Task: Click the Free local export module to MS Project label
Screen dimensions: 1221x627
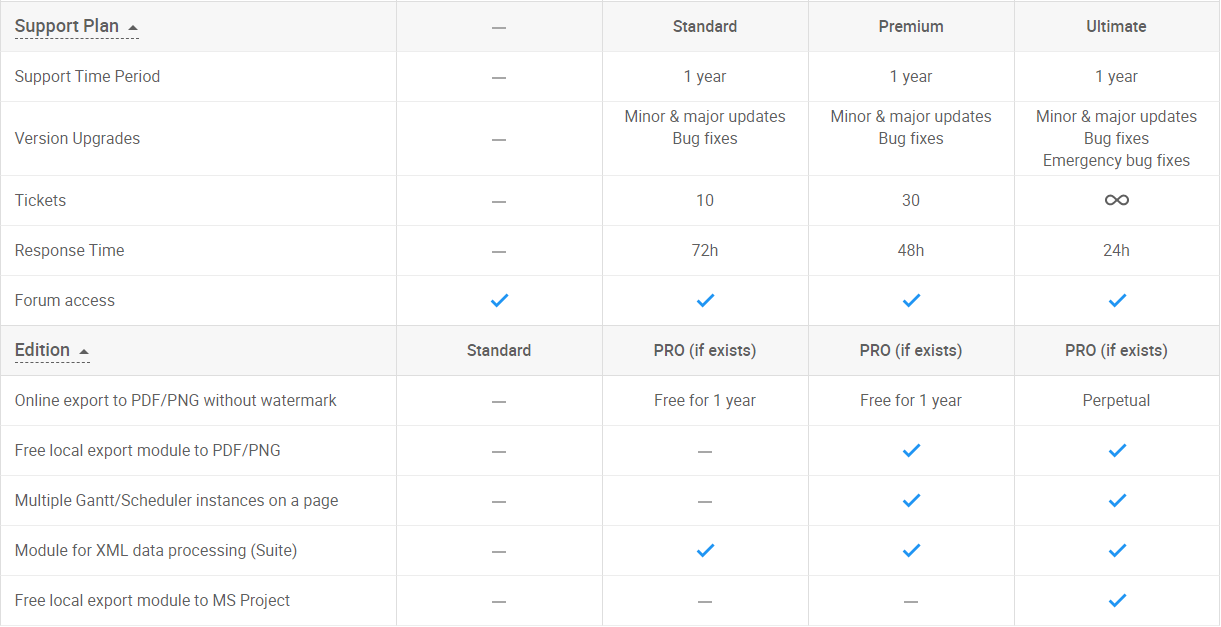Action: 153,600
